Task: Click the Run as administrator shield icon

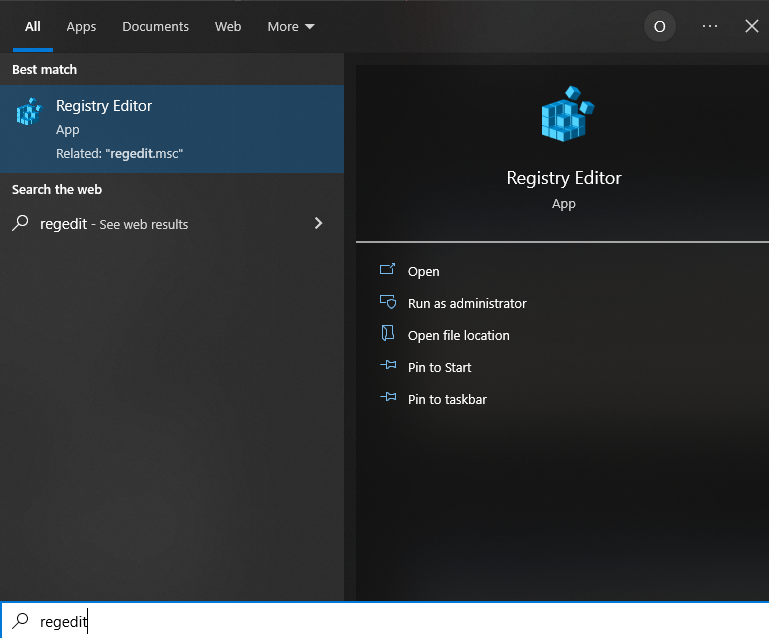Action: click(x=388, y=303)
